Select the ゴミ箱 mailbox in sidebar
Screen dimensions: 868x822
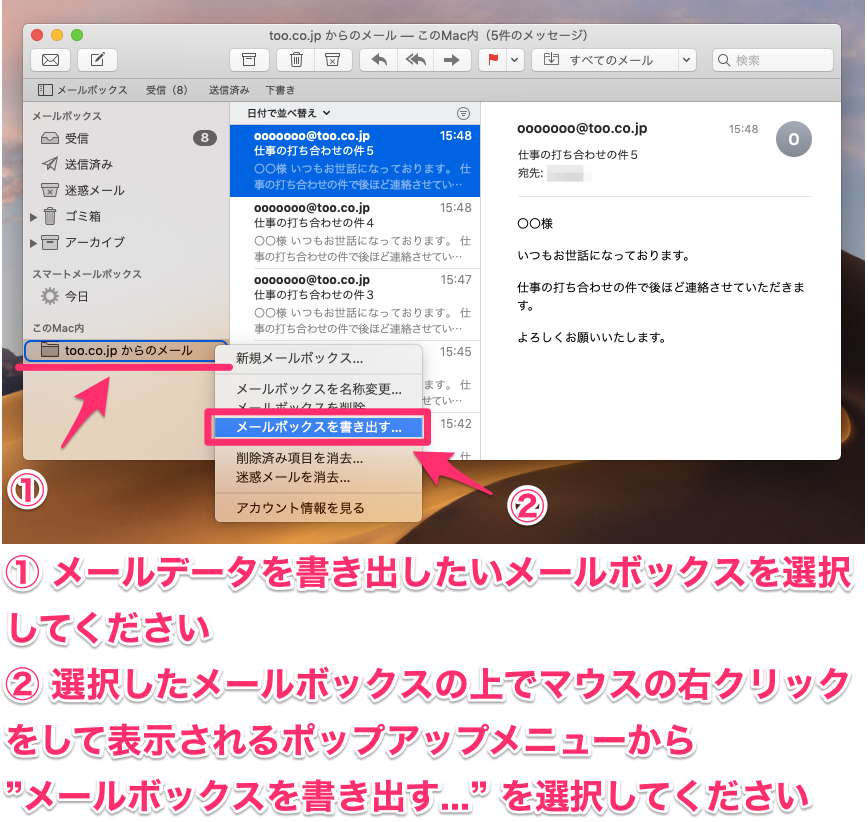tap(126, 216)
